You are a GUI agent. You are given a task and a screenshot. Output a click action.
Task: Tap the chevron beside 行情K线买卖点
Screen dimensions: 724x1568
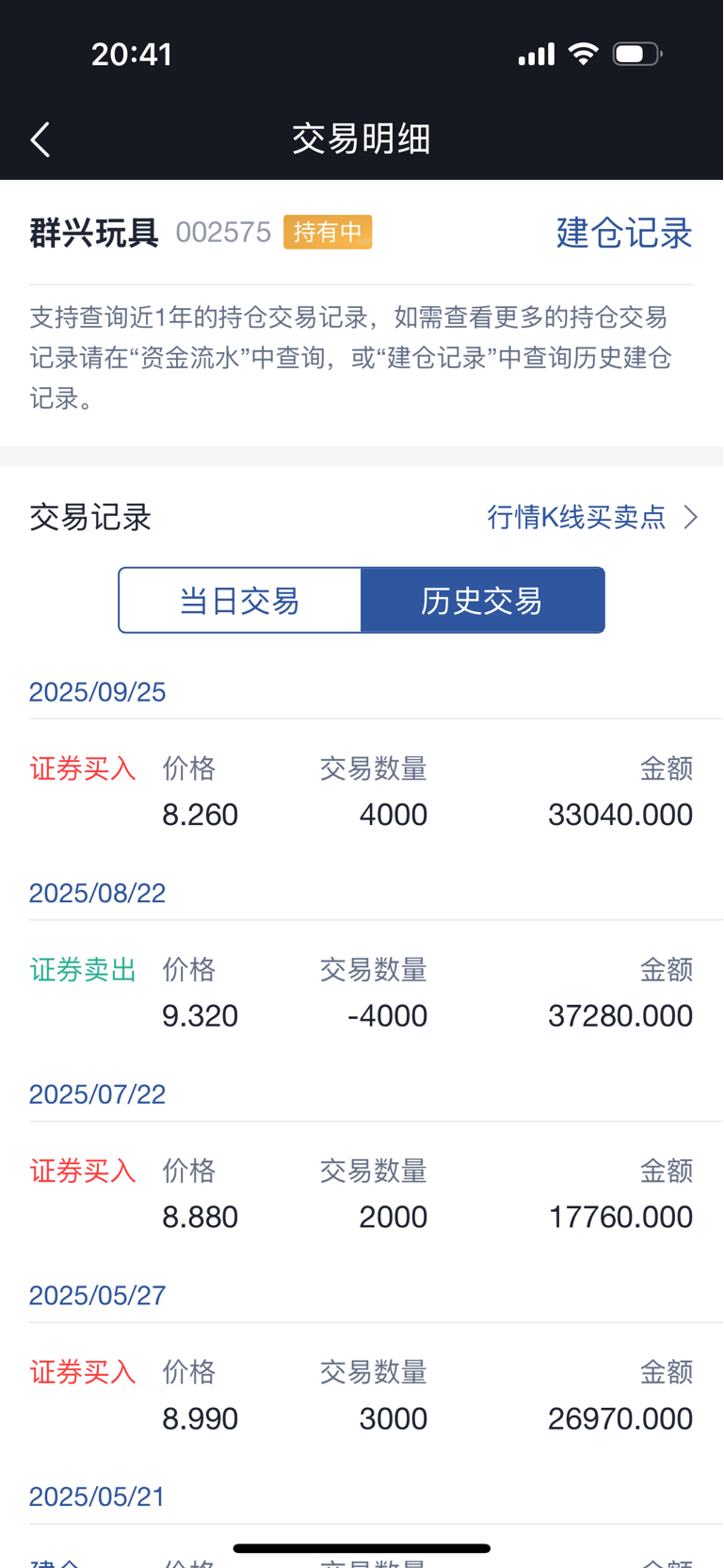click(x=691, y=517)
